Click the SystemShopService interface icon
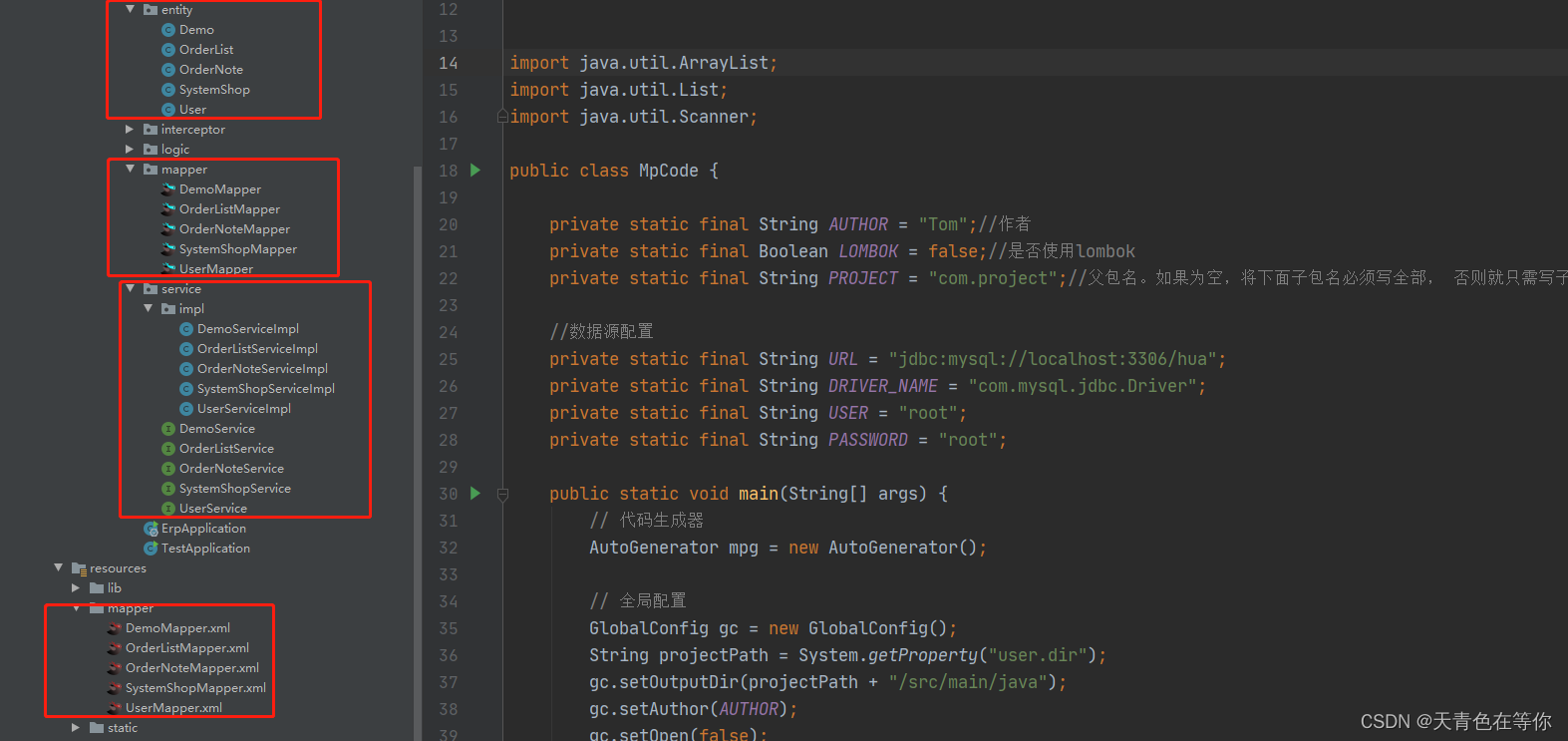The height and width of the screenshot is (741, 1568). pyautogui.click(x=168, y=489)
